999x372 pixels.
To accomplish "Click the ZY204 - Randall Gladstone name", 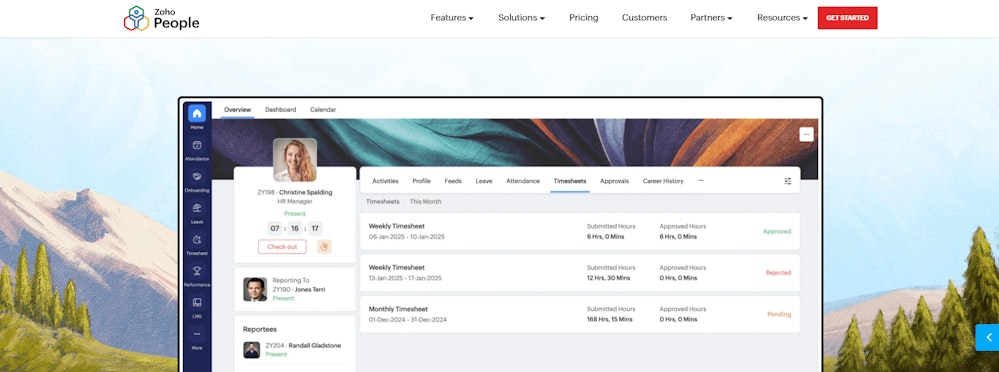I will (x=303, y=345).
